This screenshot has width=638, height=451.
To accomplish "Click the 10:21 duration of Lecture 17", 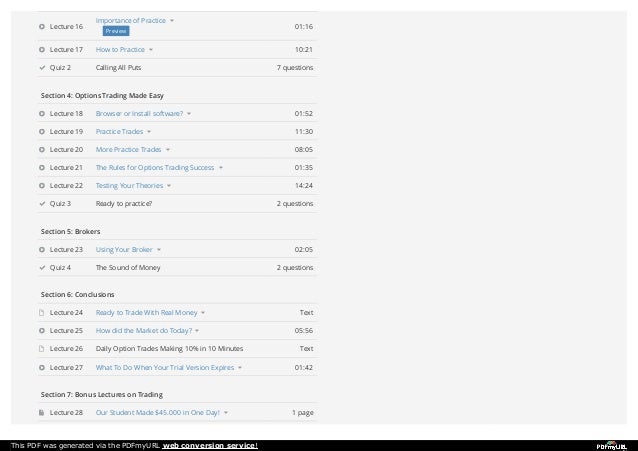I will coord(304,50).
